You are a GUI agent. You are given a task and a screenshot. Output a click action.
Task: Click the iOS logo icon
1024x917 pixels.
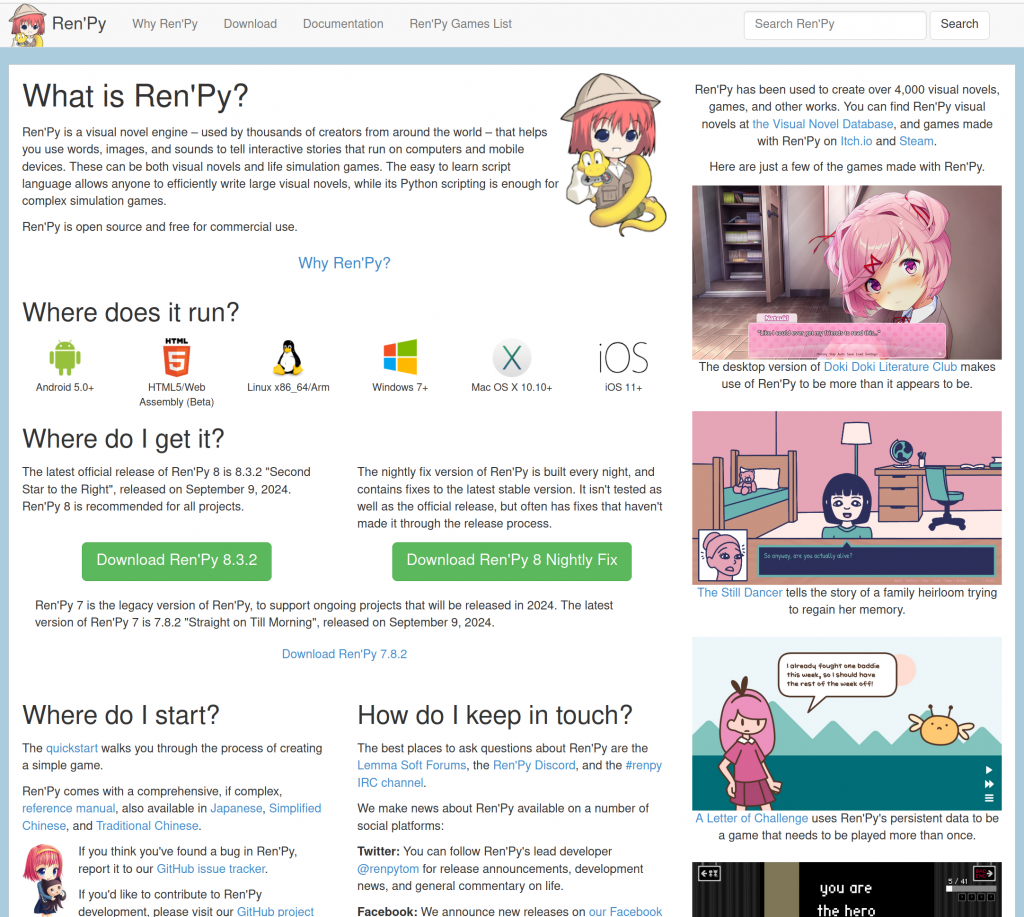coord(623,358)
